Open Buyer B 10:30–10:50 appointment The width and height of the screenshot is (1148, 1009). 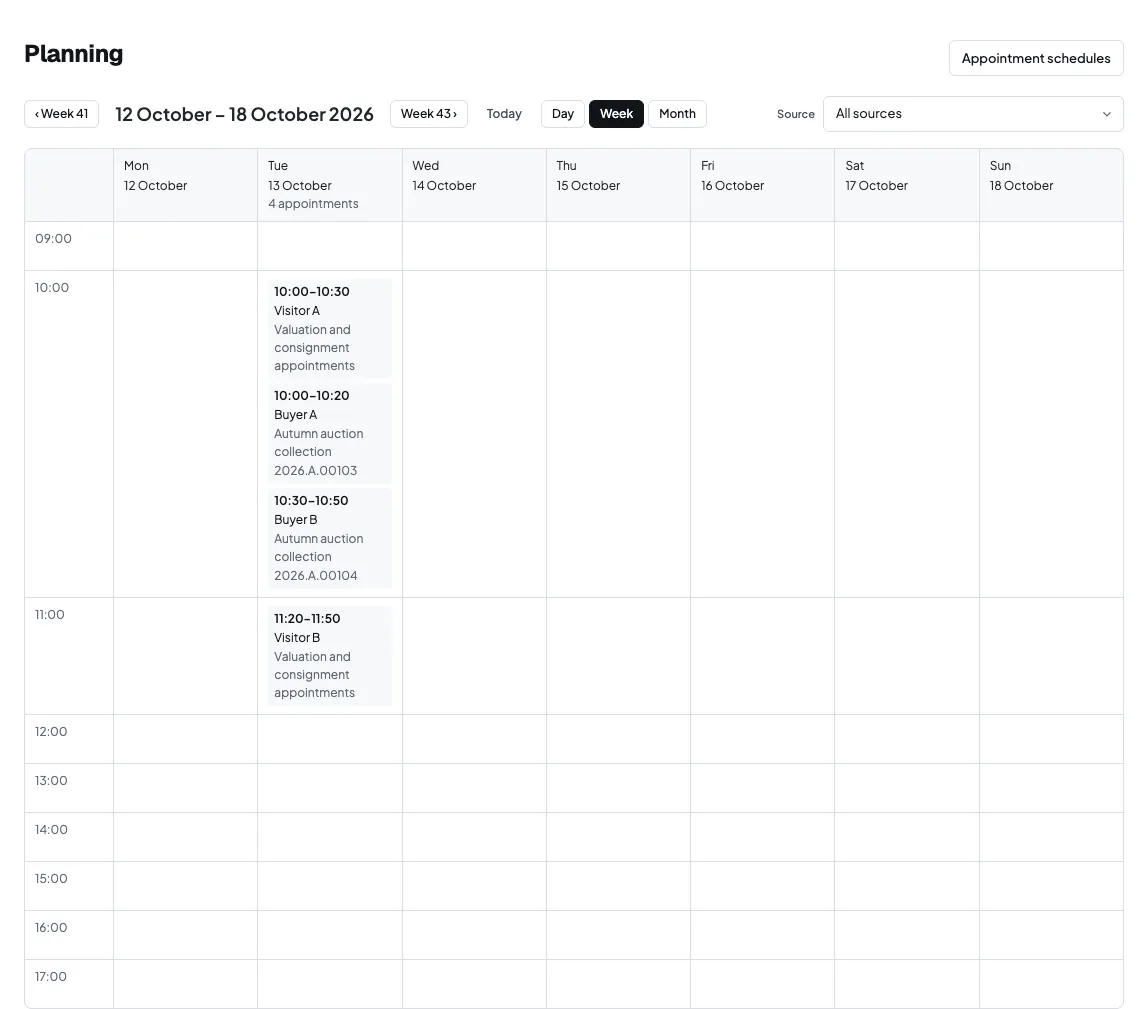coord(329,537)
